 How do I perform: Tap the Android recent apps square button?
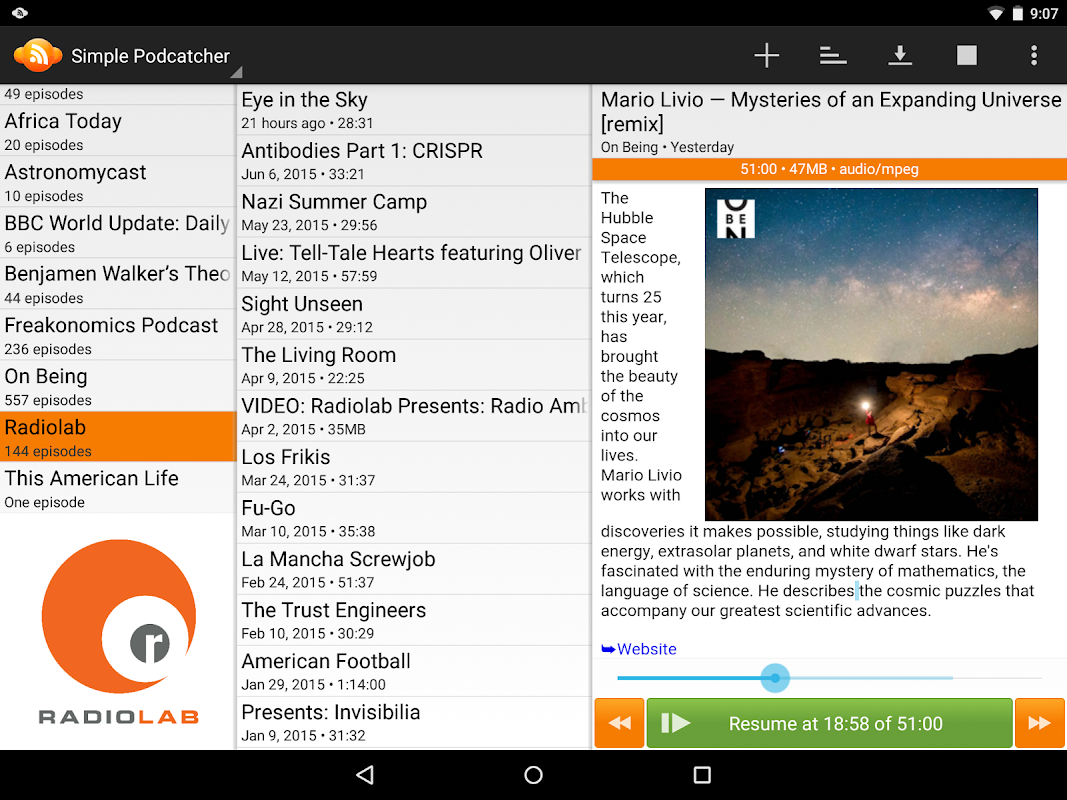pyautogui.click(x=702, y=775)
